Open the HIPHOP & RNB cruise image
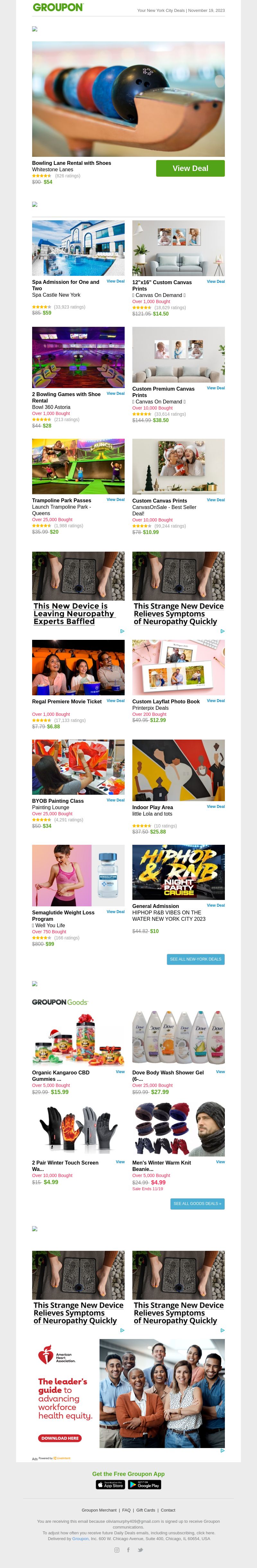257x1568 pixels. (x=178, y=872)
